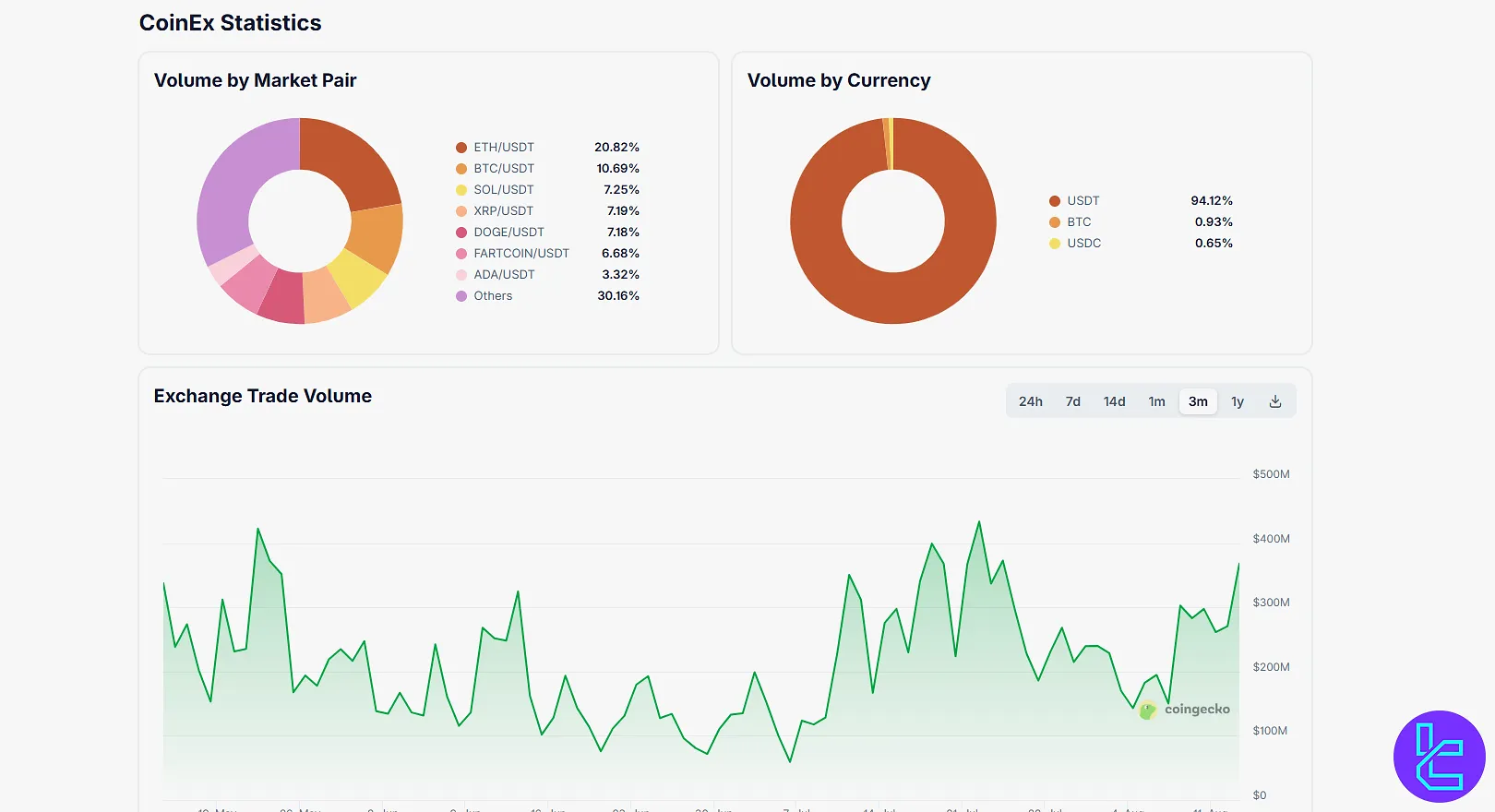This screenshot has height=812, width=1495.
Task: Click the $500M axis label
Action: click(1271, 474)
